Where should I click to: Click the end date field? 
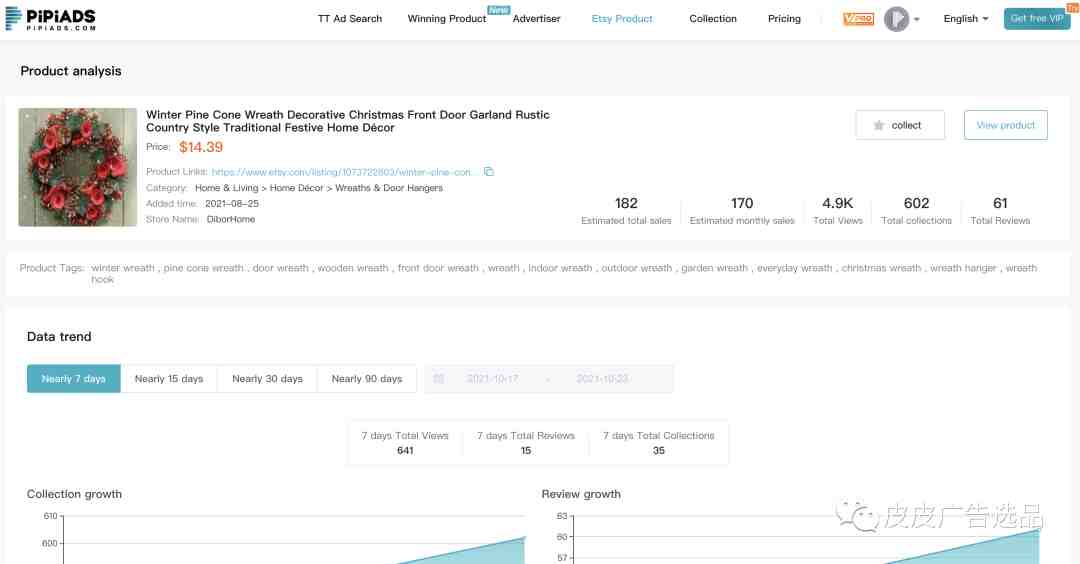(x=602, y=379)
